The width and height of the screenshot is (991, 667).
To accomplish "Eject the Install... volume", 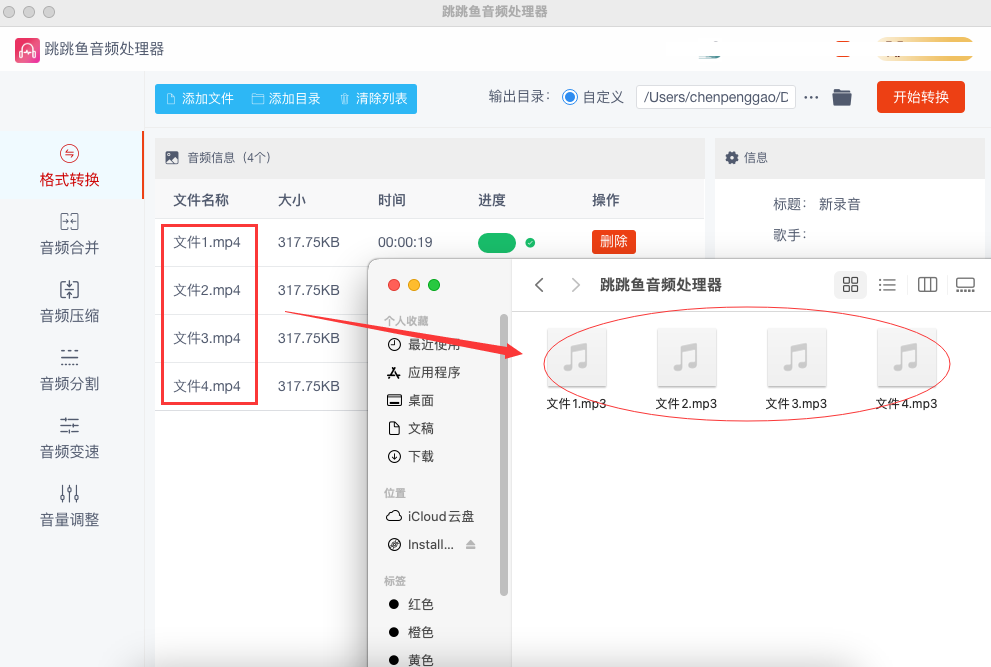I will [470, 544].
